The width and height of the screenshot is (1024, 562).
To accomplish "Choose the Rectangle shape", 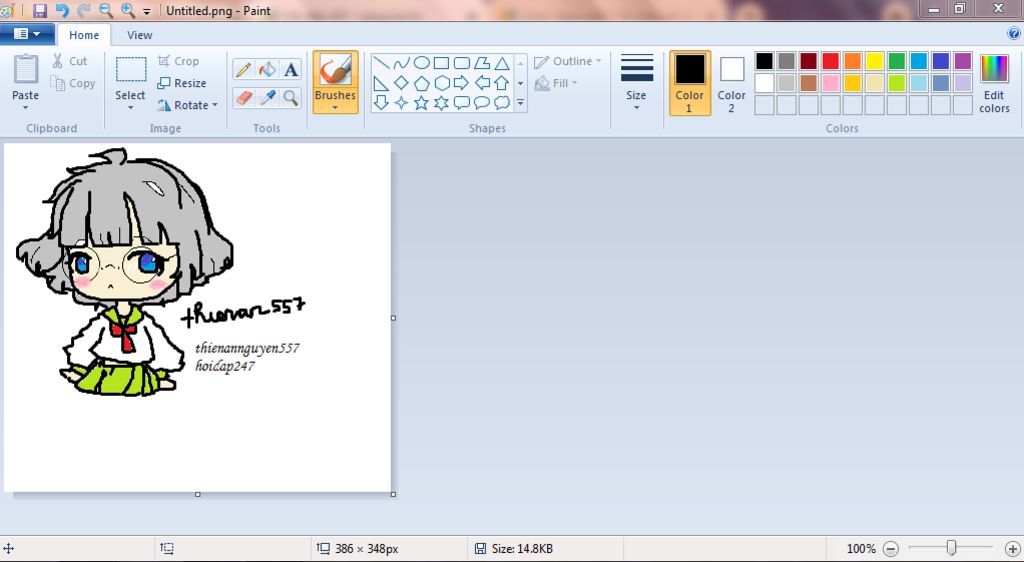I will [x=441, y=63].
